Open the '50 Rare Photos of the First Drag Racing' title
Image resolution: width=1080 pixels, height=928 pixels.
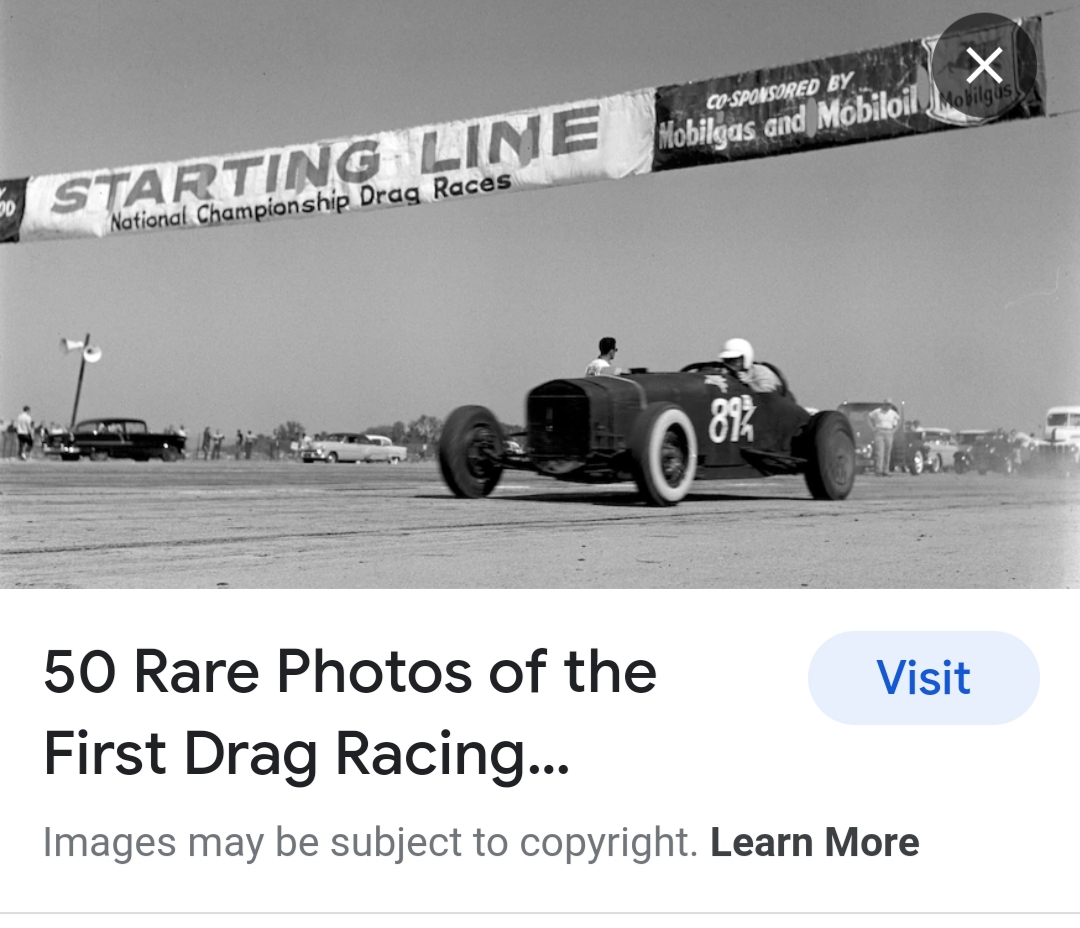pyautogui.click(x=350, y=712)
